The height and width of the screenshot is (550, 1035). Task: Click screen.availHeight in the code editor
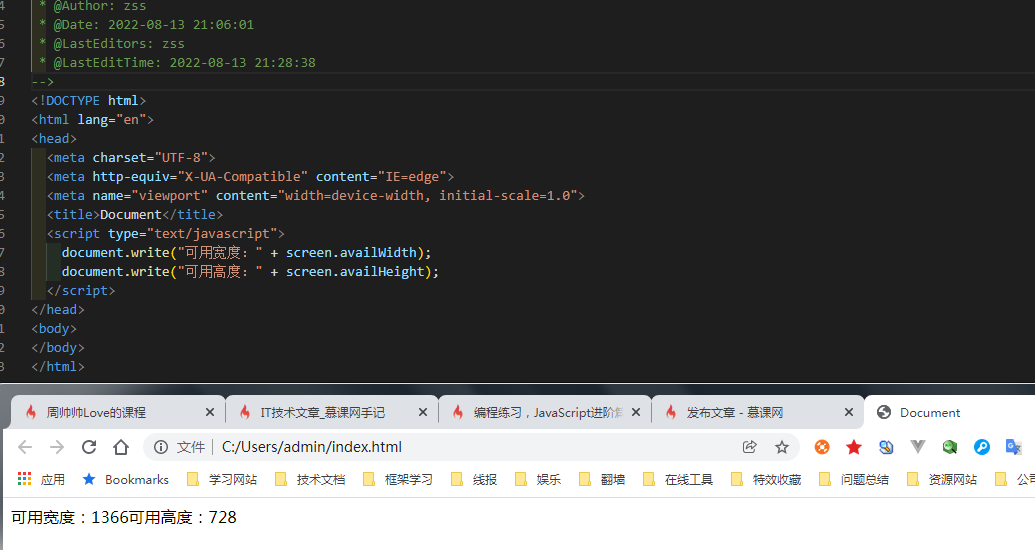(x=355, y=271)
